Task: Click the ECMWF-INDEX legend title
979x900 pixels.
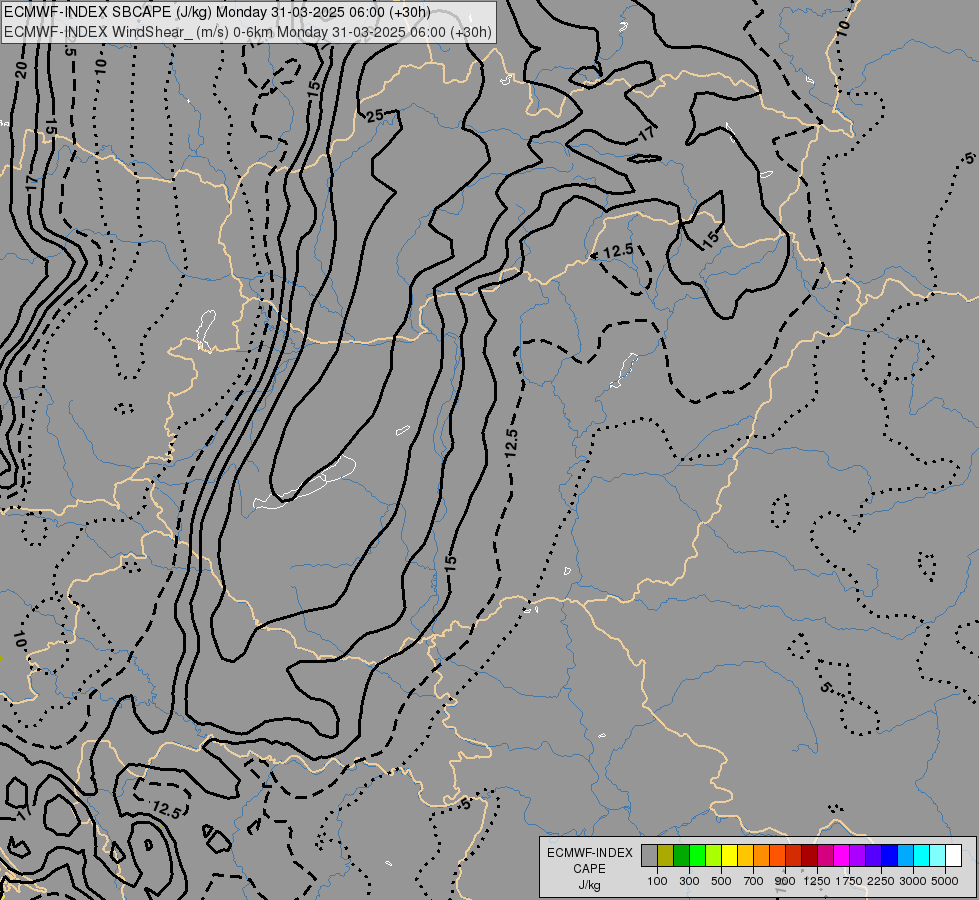Action: point(590,853)
